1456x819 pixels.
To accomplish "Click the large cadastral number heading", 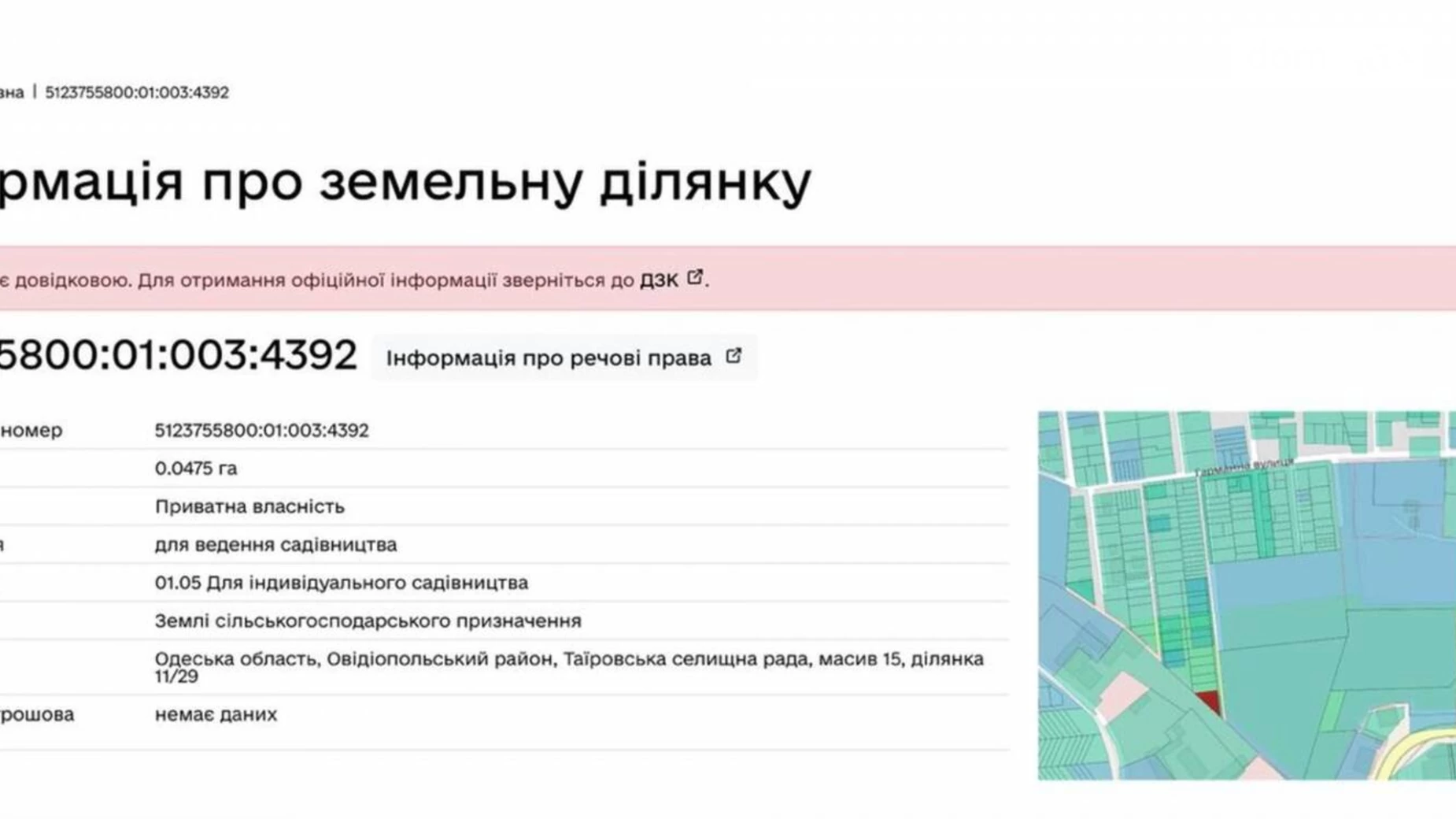I will (177, 355).
